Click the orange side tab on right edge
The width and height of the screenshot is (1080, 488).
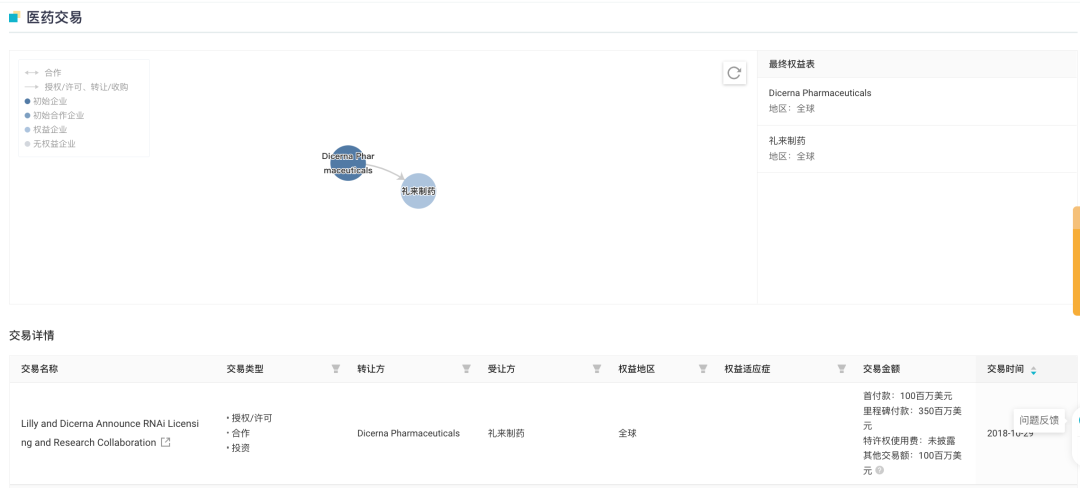(x=1077, y=260)
